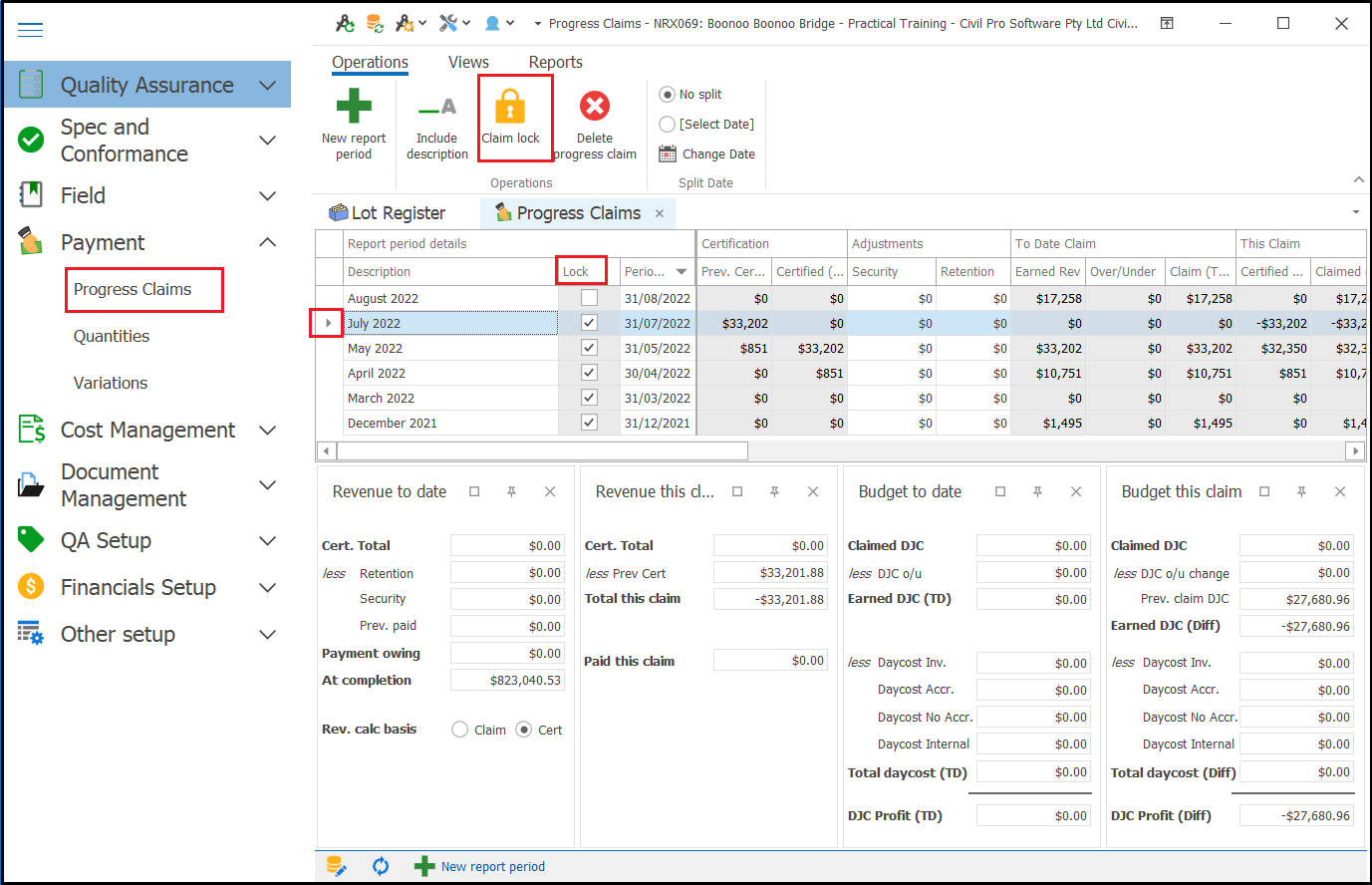Click the QA Setup tag icon
The height and width of the screenshot is (885, 1372).
point(31,539)
